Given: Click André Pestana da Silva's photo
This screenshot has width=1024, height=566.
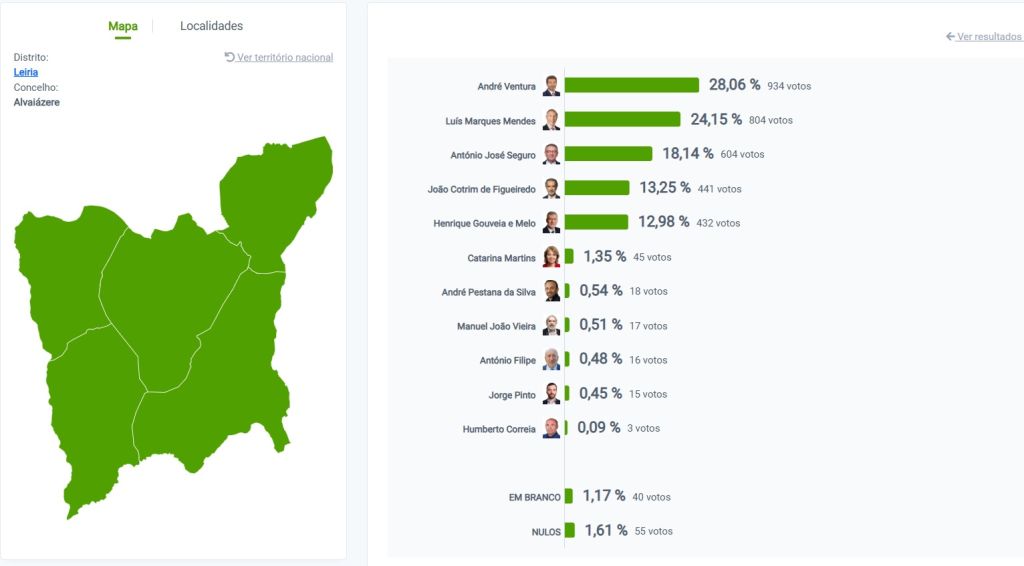Looking at the screenshot, I should (551, 291).
